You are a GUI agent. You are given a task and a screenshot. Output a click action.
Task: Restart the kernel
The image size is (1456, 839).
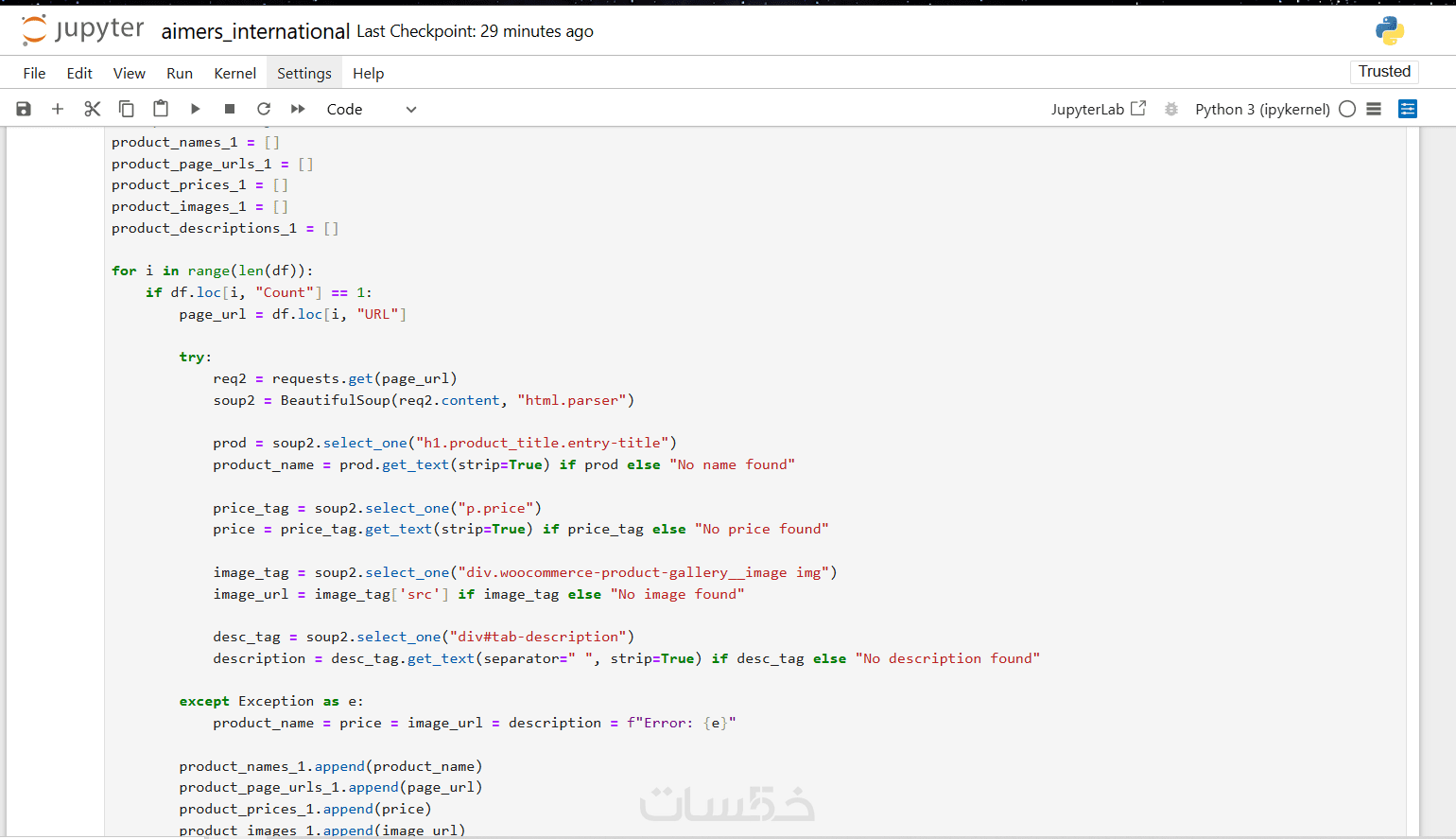click(264, 109)
